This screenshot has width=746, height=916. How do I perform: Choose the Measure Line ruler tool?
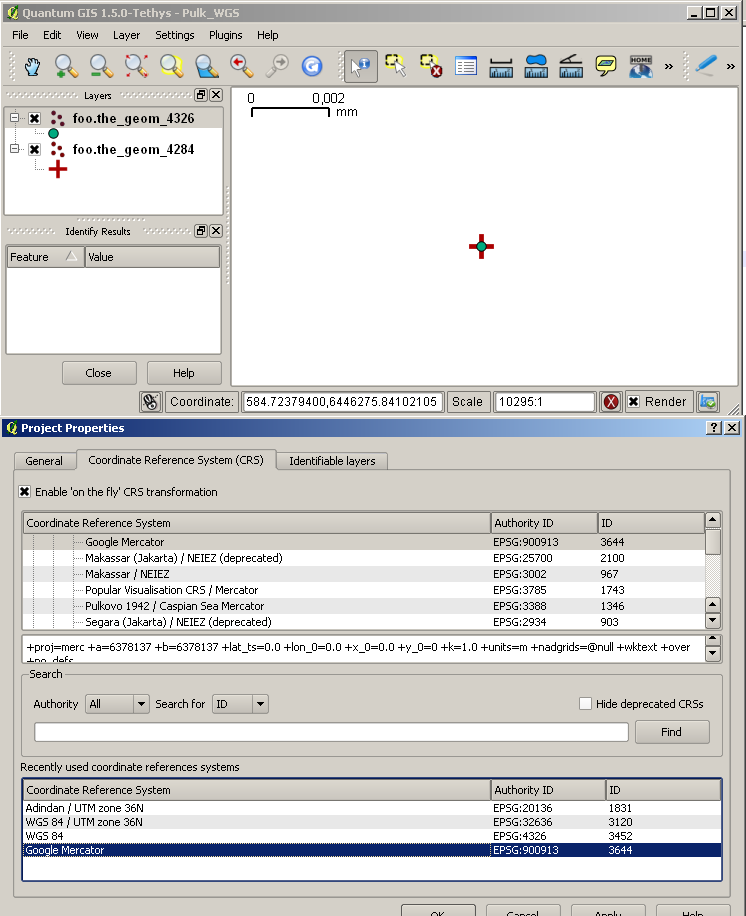click(x=501, y=66)
